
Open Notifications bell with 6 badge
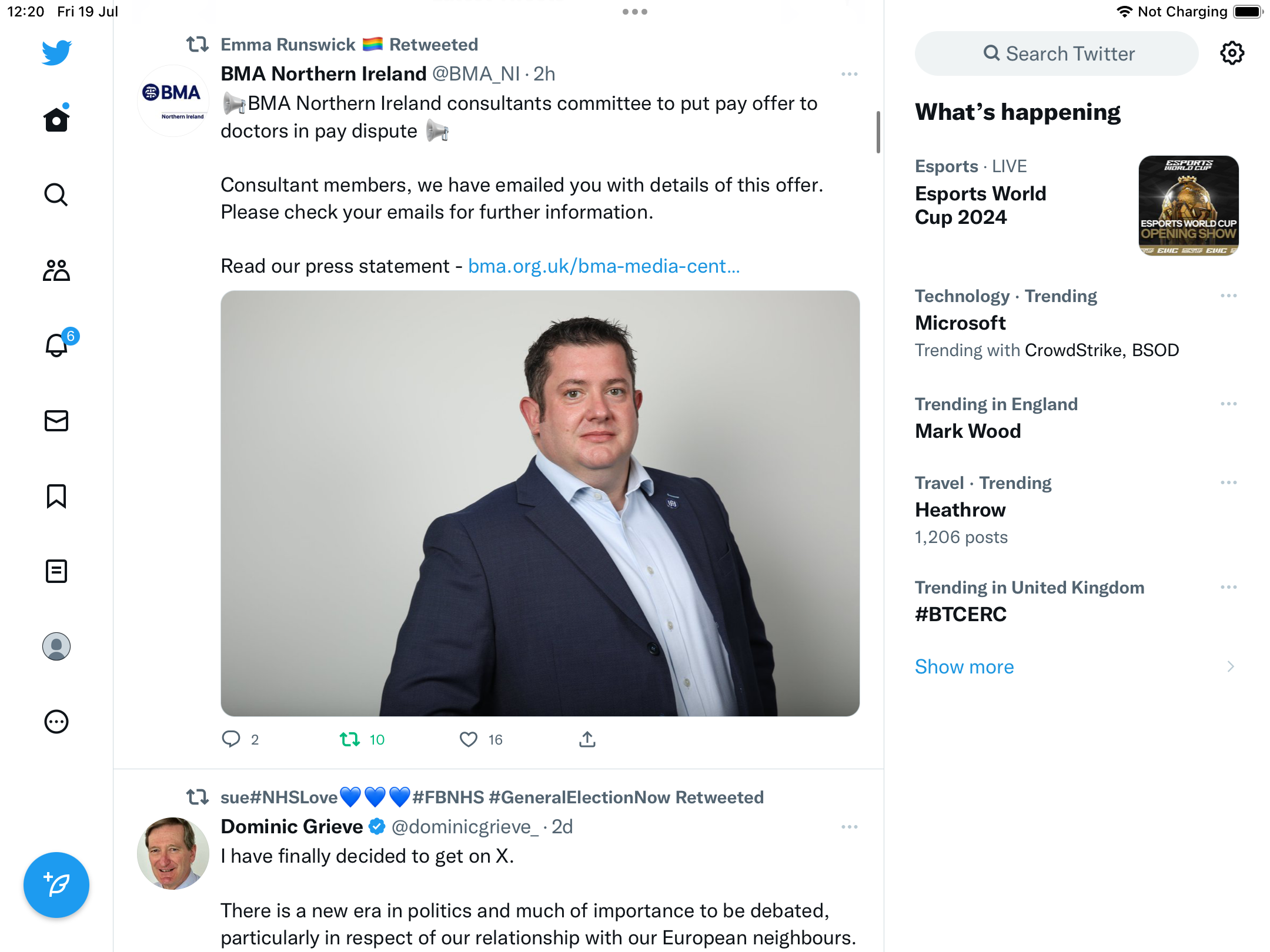coord(57,346)
